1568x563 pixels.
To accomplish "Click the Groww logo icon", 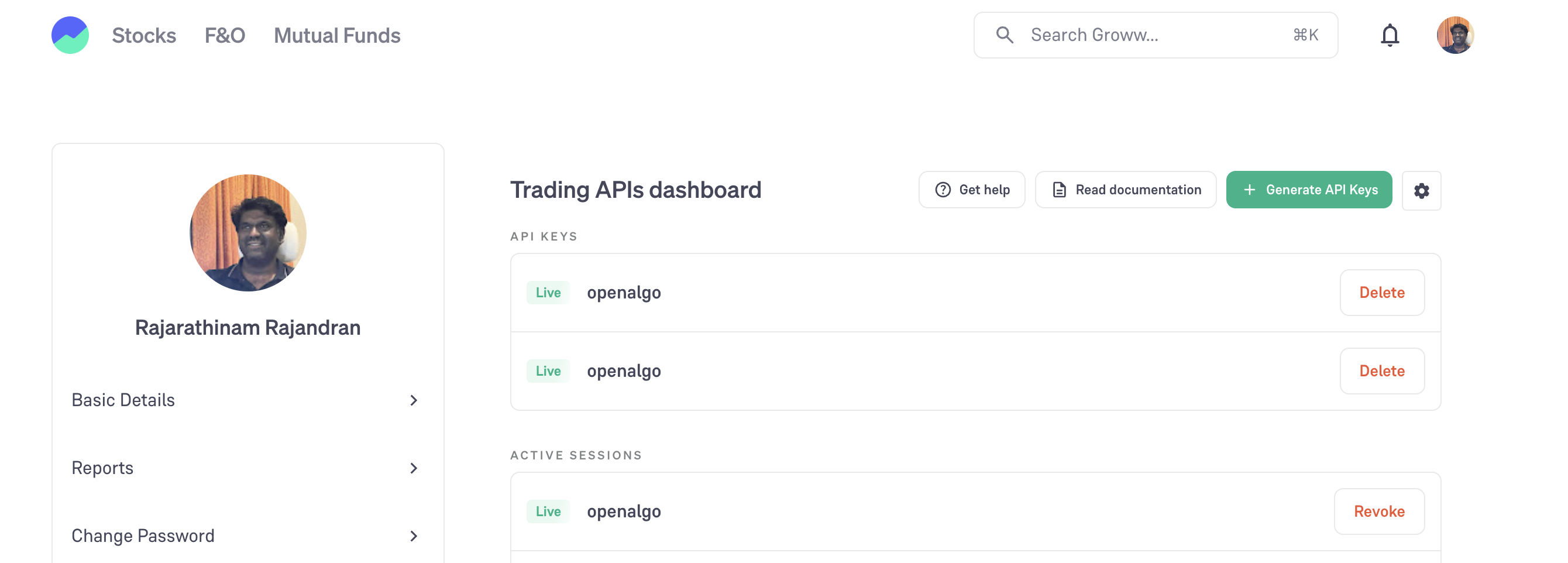I will click(70, 35).
